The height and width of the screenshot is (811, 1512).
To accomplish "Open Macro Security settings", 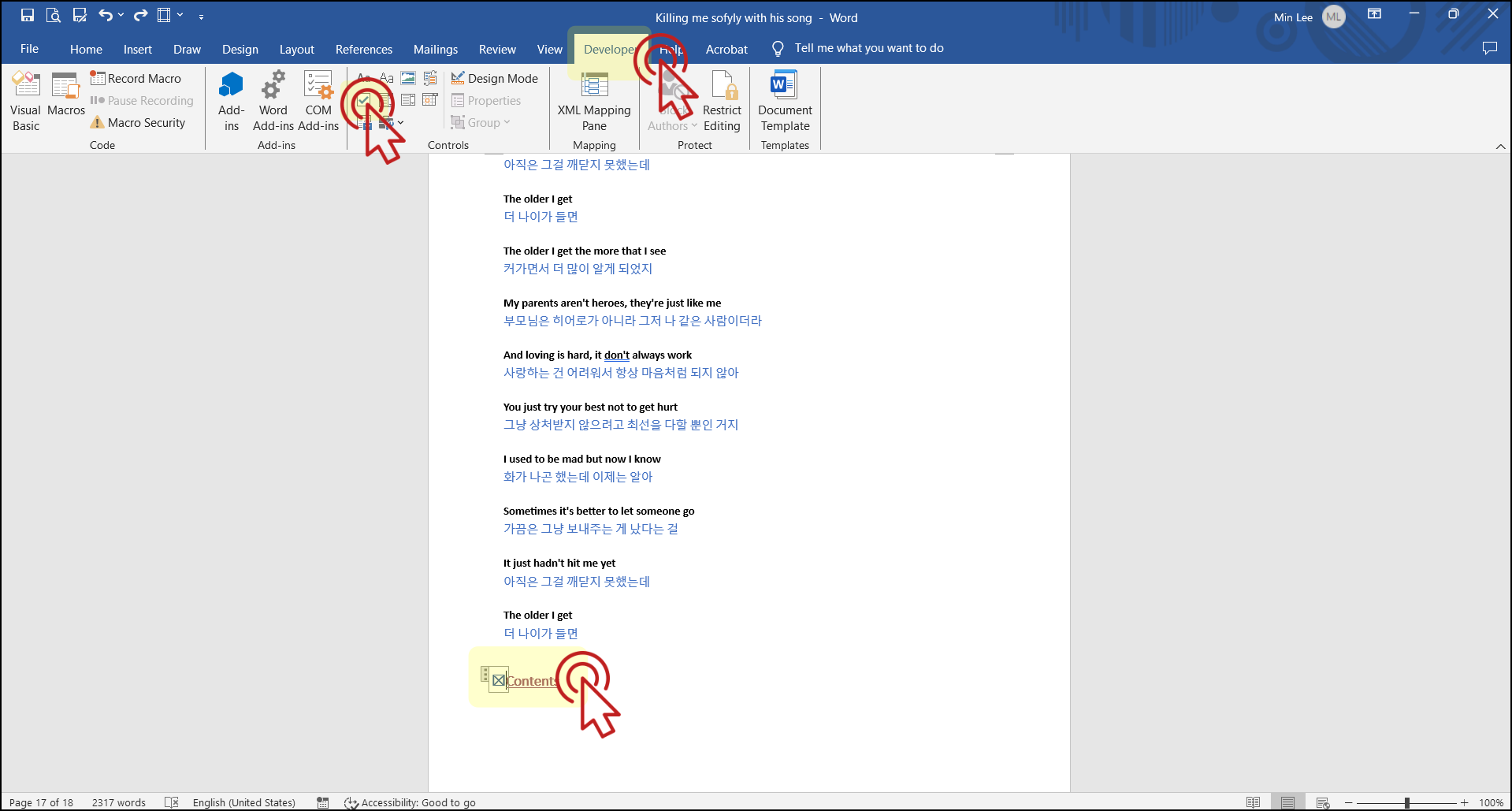I will [x=138, y=122].
